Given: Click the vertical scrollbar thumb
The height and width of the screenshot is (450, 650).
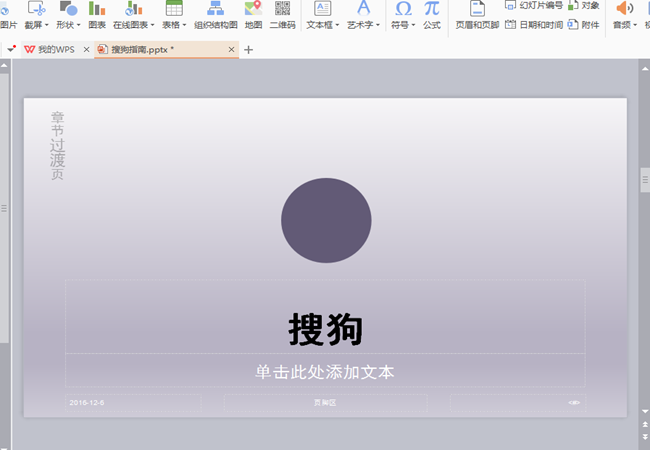Looking at the screenshot, I should (645, 180).
